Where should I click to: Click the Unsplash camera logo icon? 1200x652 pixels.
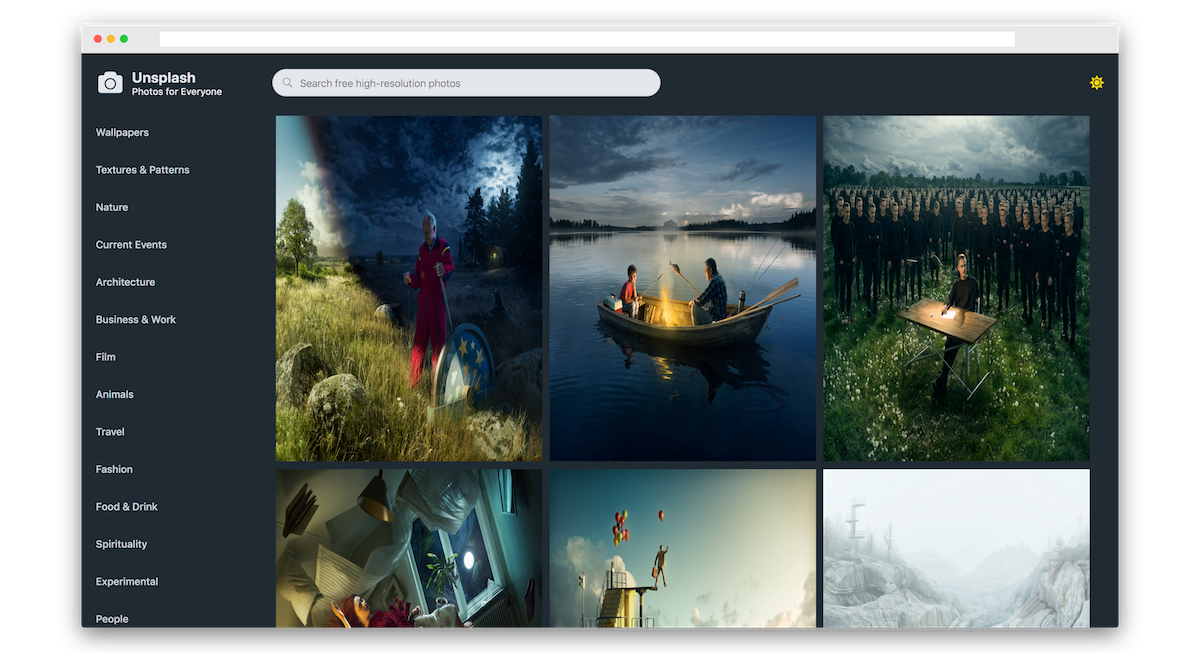(110, 83)
